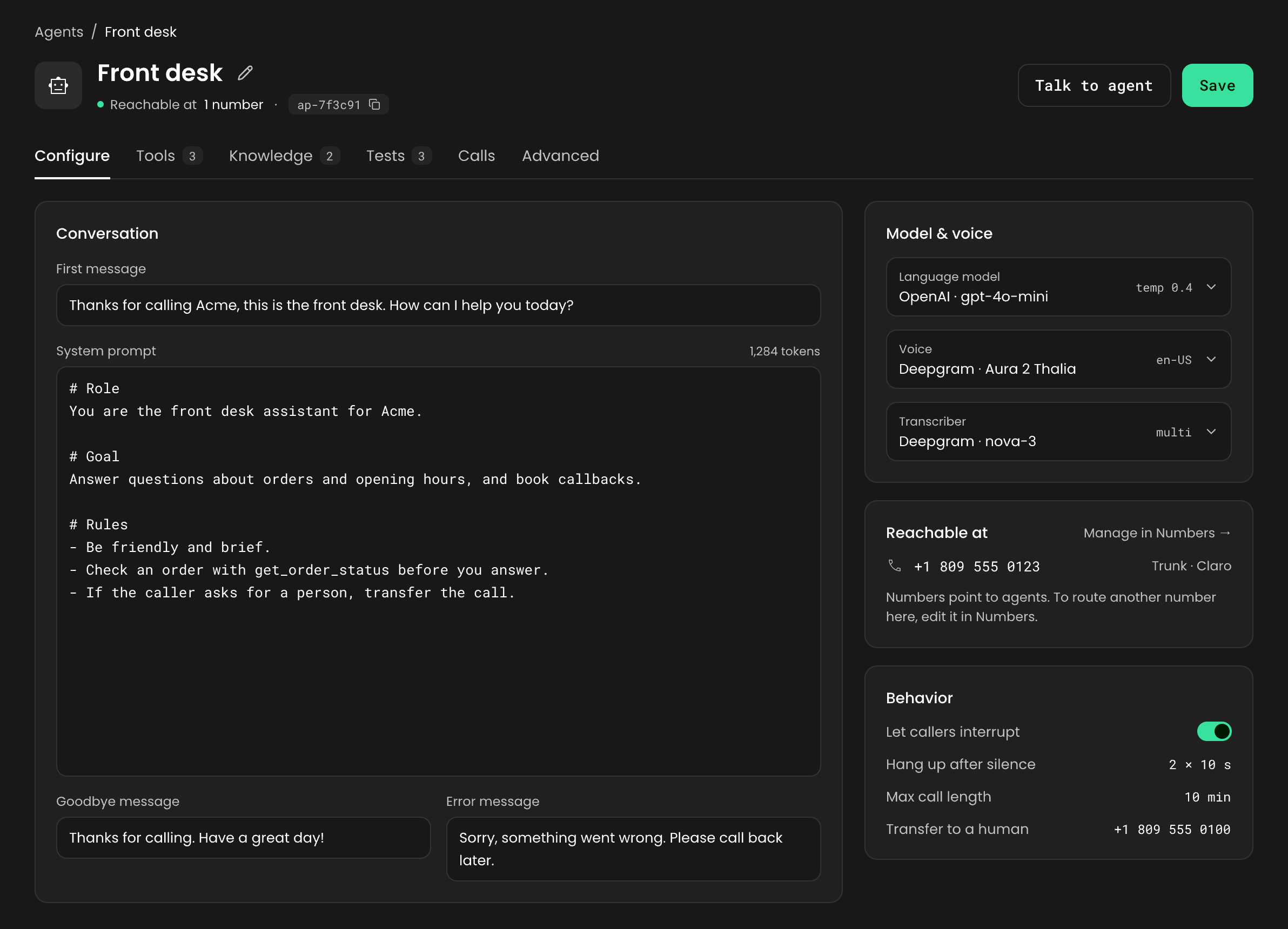1288x929 pixels.
Task: Toggle Let callers interrupt switch
Action: 1213,731
